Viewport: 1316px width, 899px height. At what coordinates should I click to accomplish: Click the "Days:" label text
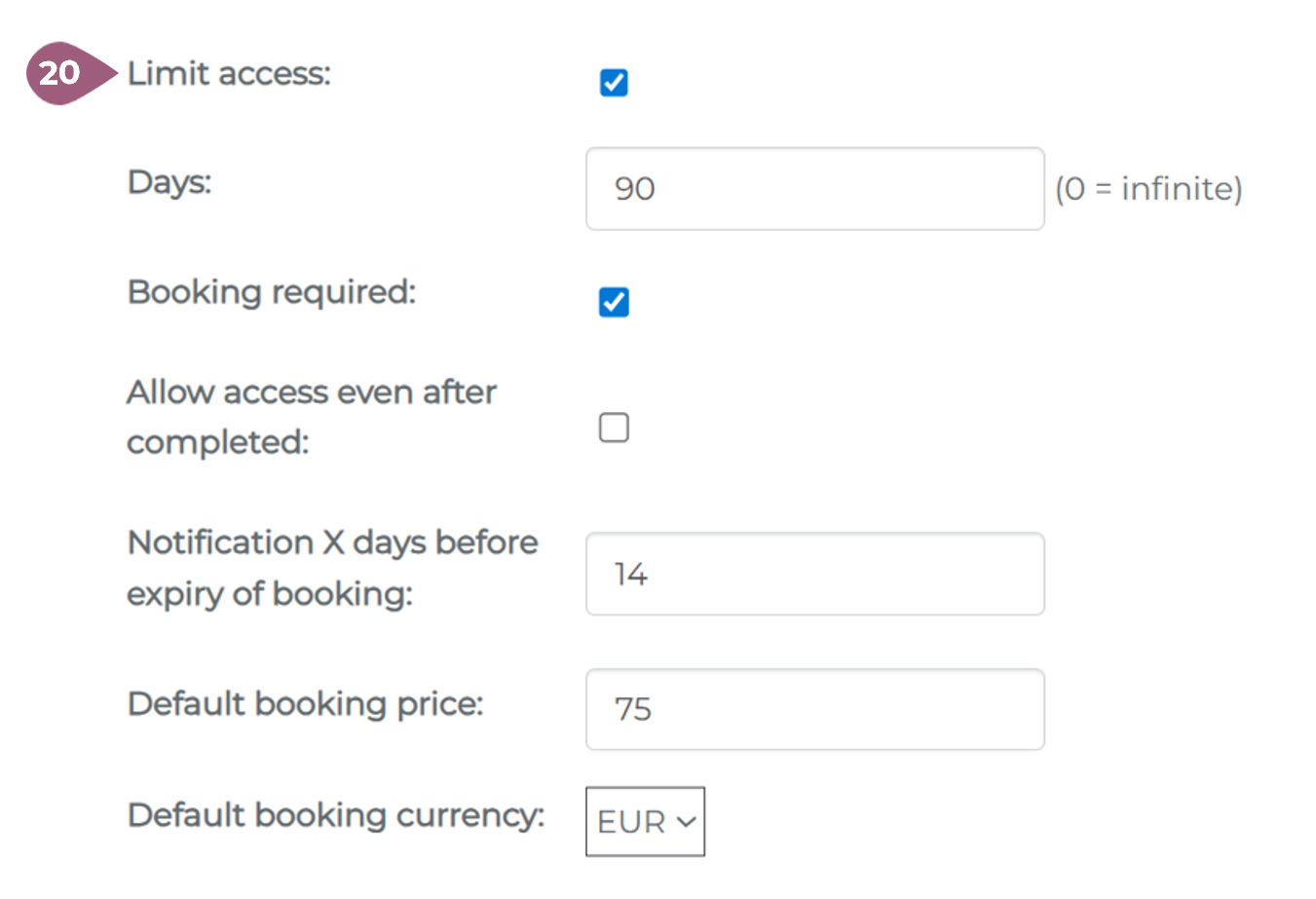pos(169,182)
